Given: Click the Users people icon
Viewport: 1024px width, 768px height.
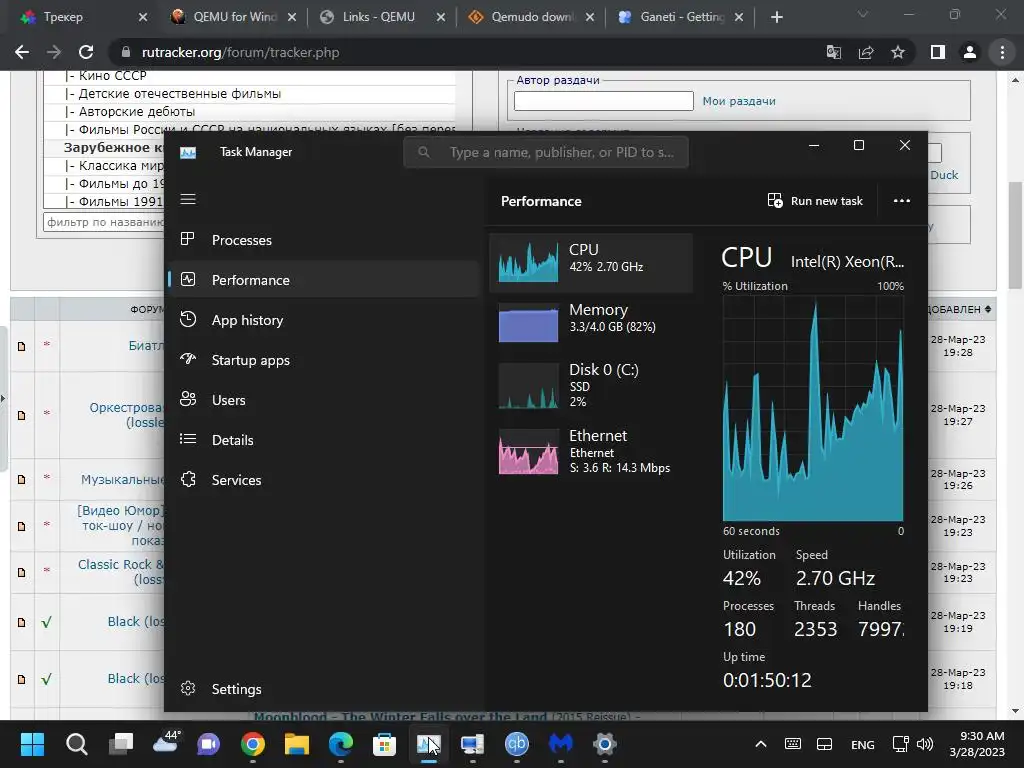Looking at the screenshot, I should (188, 399).
